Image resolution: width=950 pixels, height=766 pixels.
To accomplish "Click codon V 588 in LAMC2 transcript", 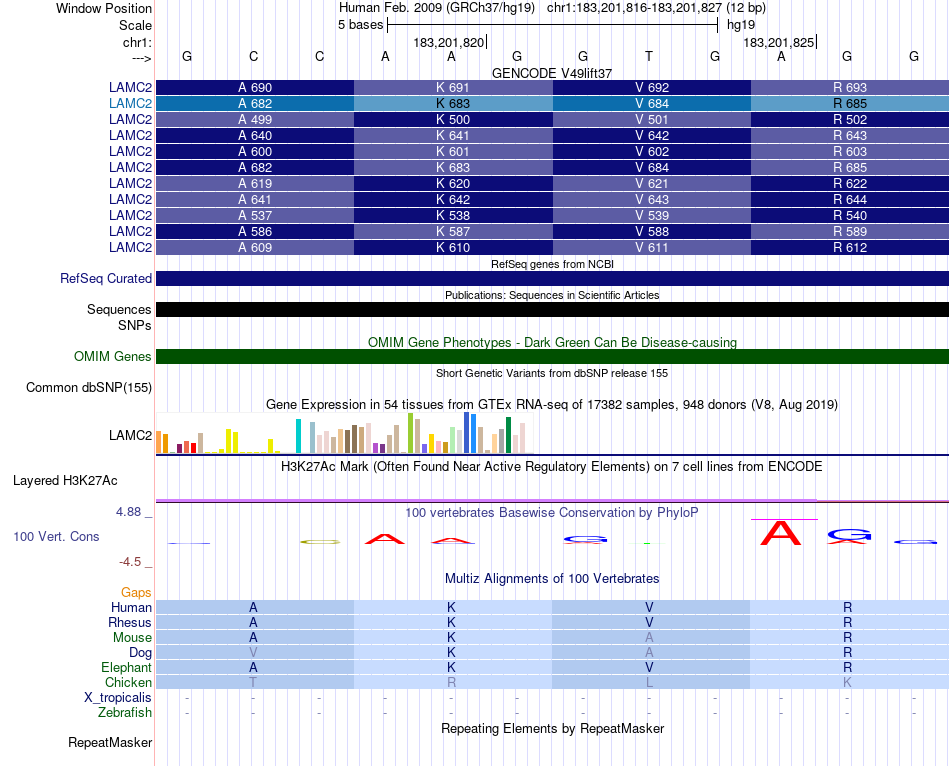I will tap(651, 231).
